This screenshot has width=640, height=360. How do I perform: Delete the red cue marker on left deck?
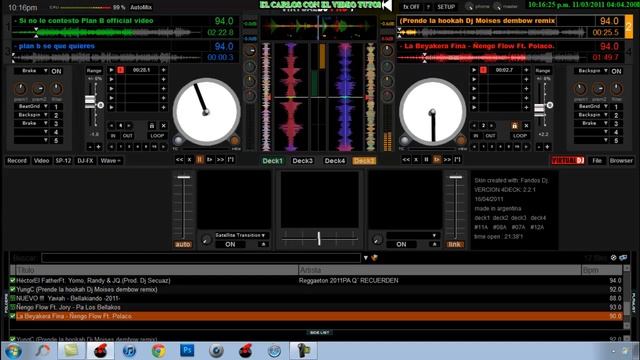[120, 70]
